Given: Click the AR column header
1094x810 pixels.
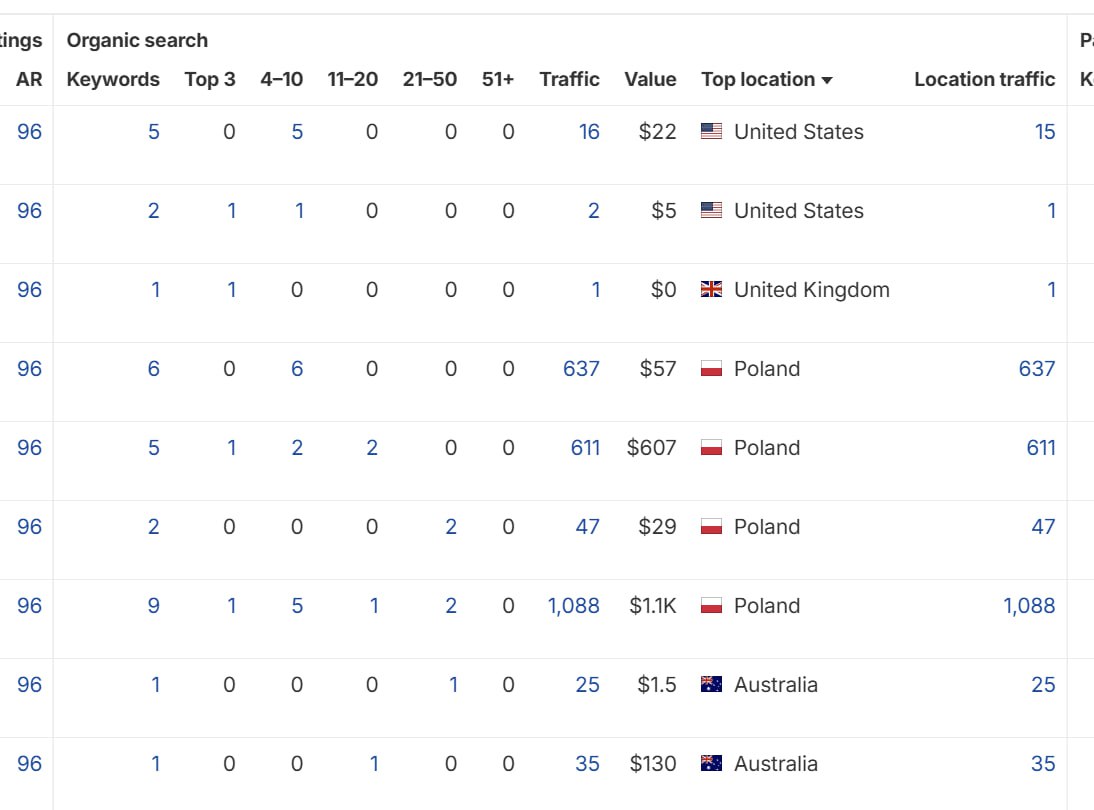Looking at the screenshot, I should click(29, 80).
